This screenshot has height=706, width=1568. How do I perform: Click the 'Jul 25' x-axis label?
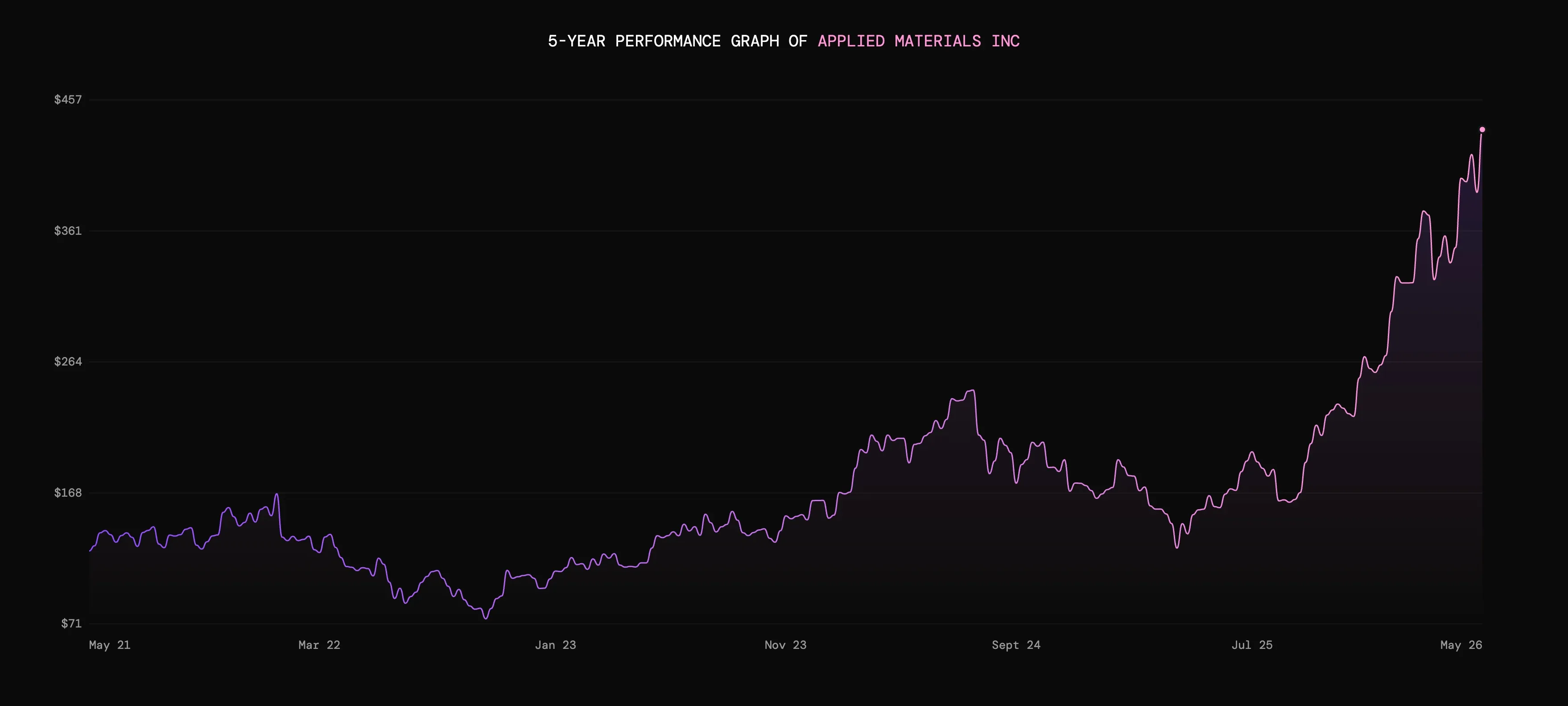pyautogui.click(x=1252, y=645)
